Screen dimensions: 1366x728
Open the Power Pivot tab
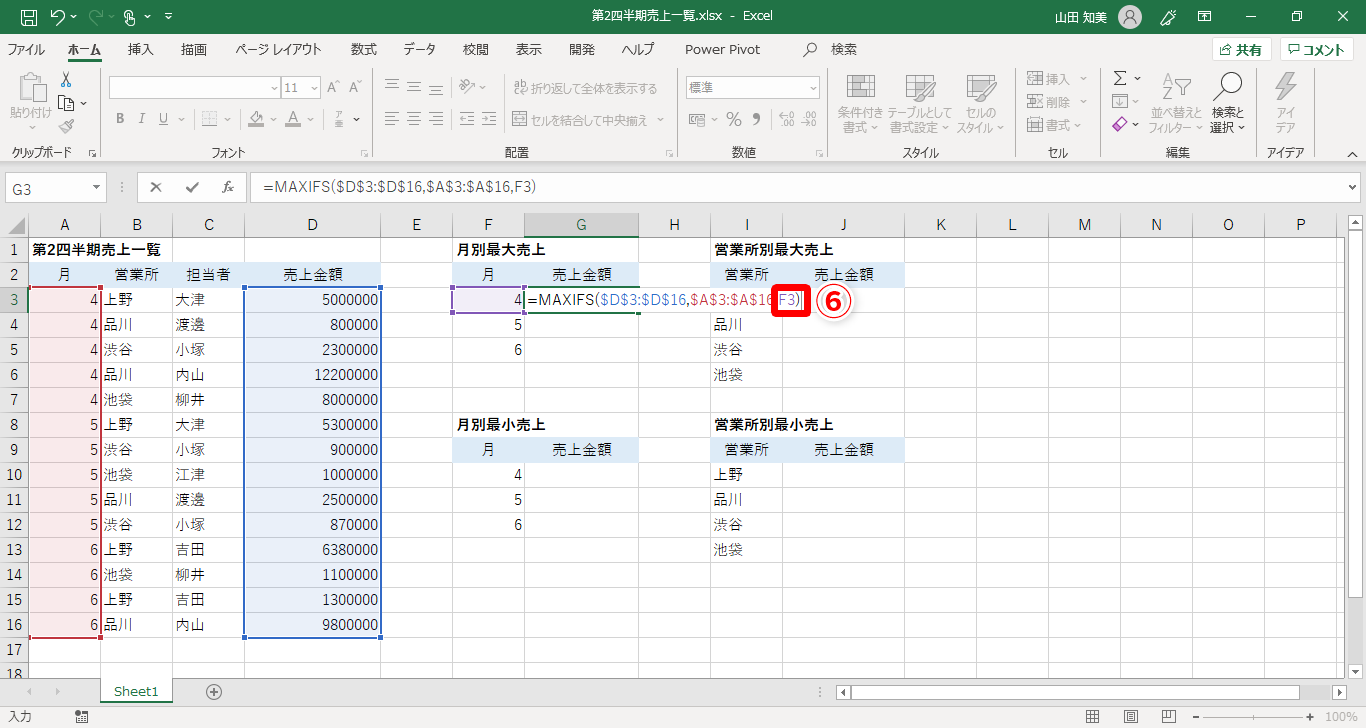point(723,49)
